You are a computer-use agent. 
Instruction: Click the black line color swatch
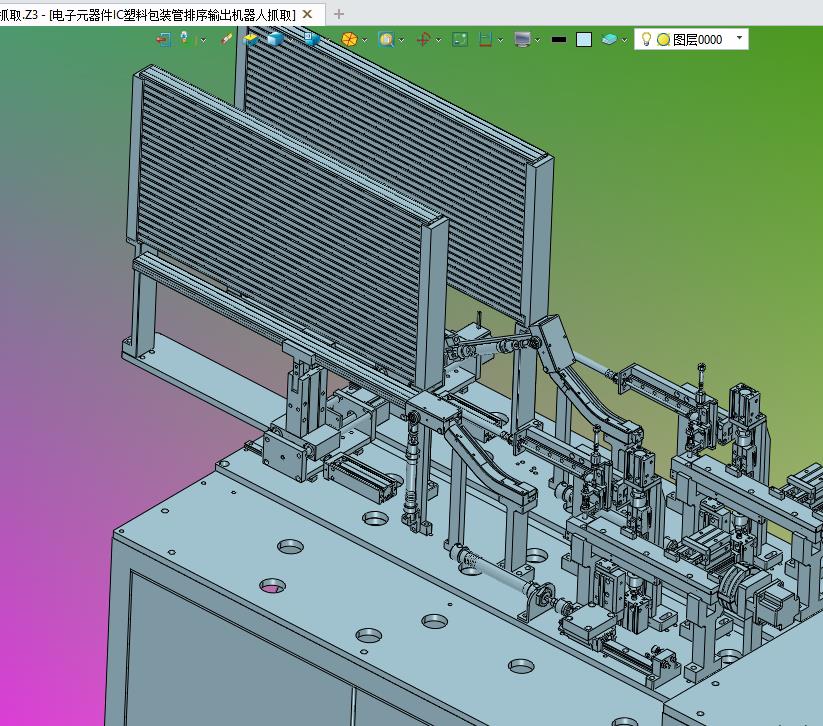[x=559, y=39]
